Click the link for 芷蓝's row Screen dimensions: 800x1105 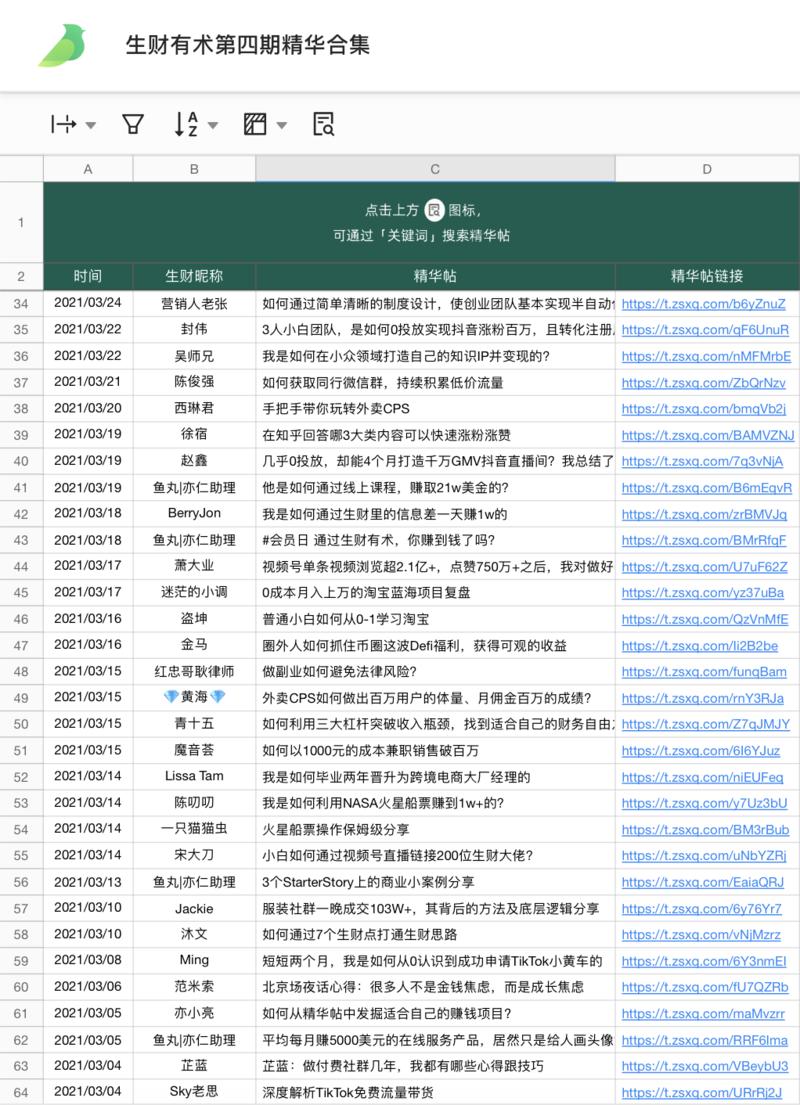click(706, 1066)
